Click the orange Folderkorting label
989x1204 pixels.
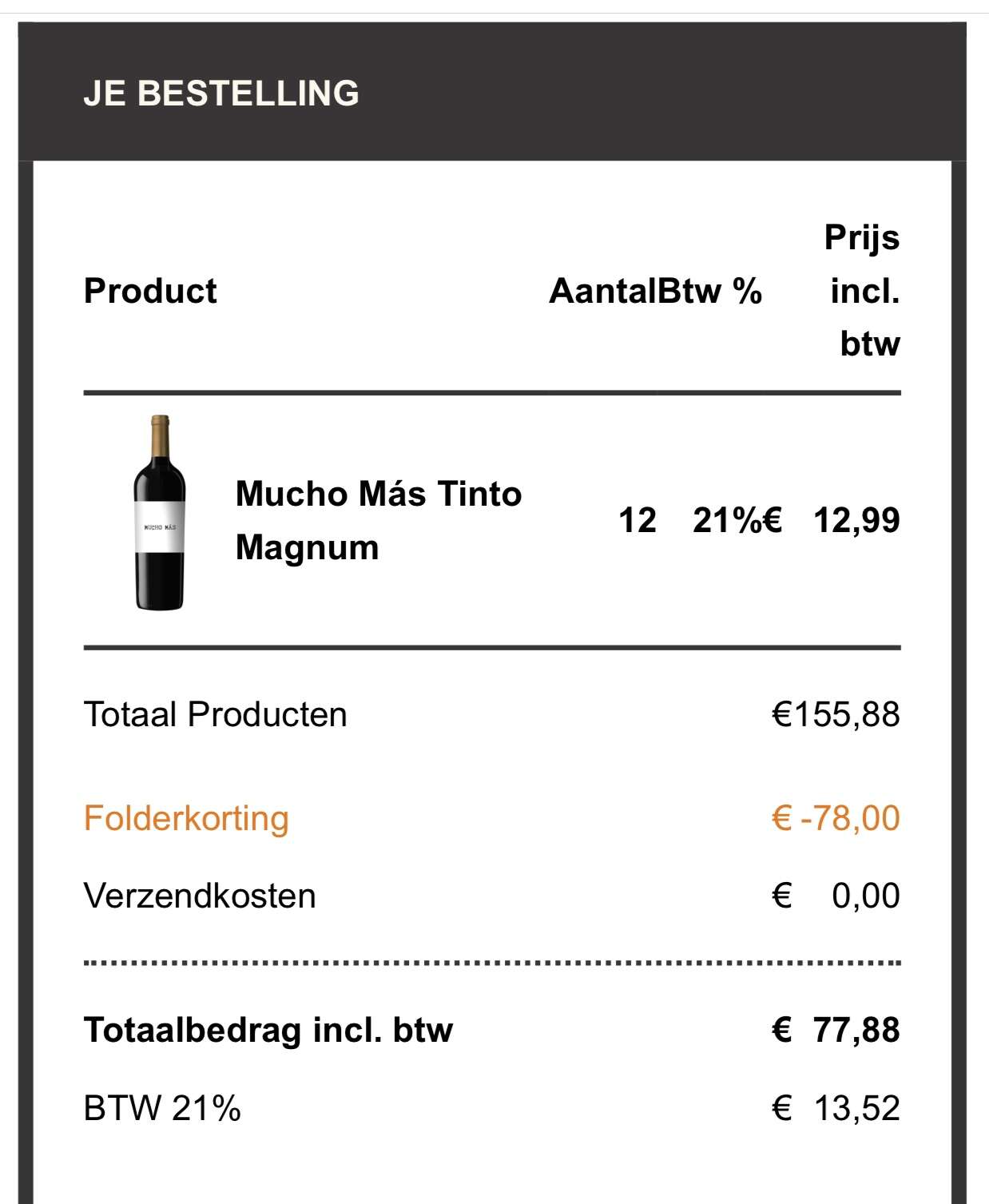(x=186, y=818)
